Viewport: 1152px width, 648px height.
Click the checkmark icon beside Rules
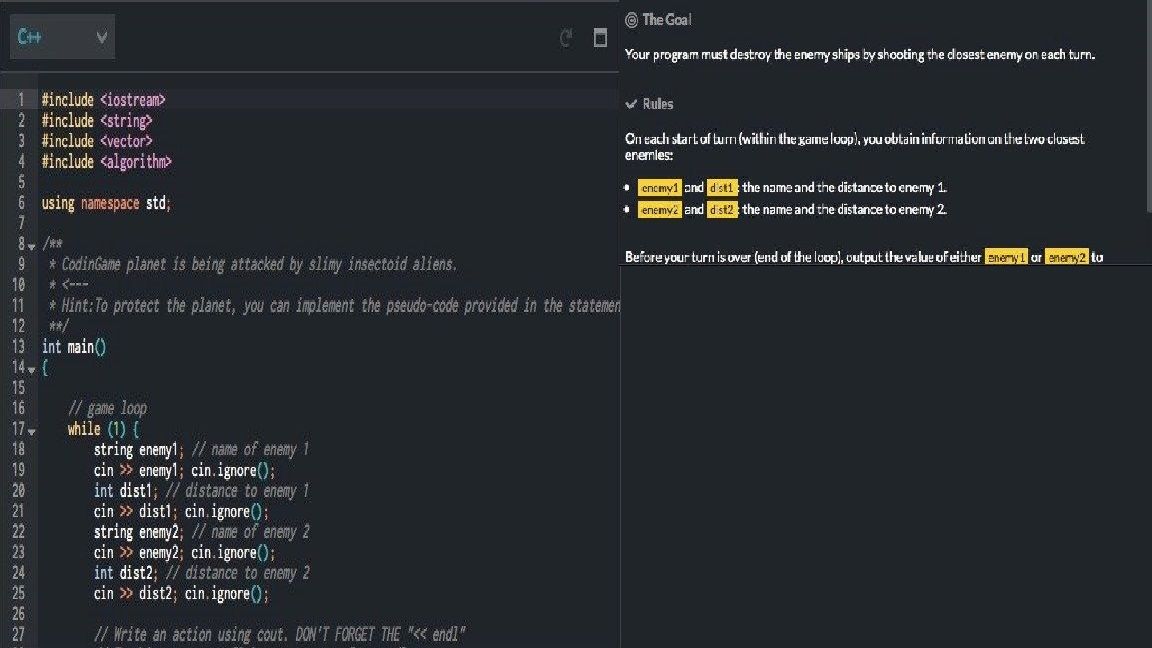point(631,104)
